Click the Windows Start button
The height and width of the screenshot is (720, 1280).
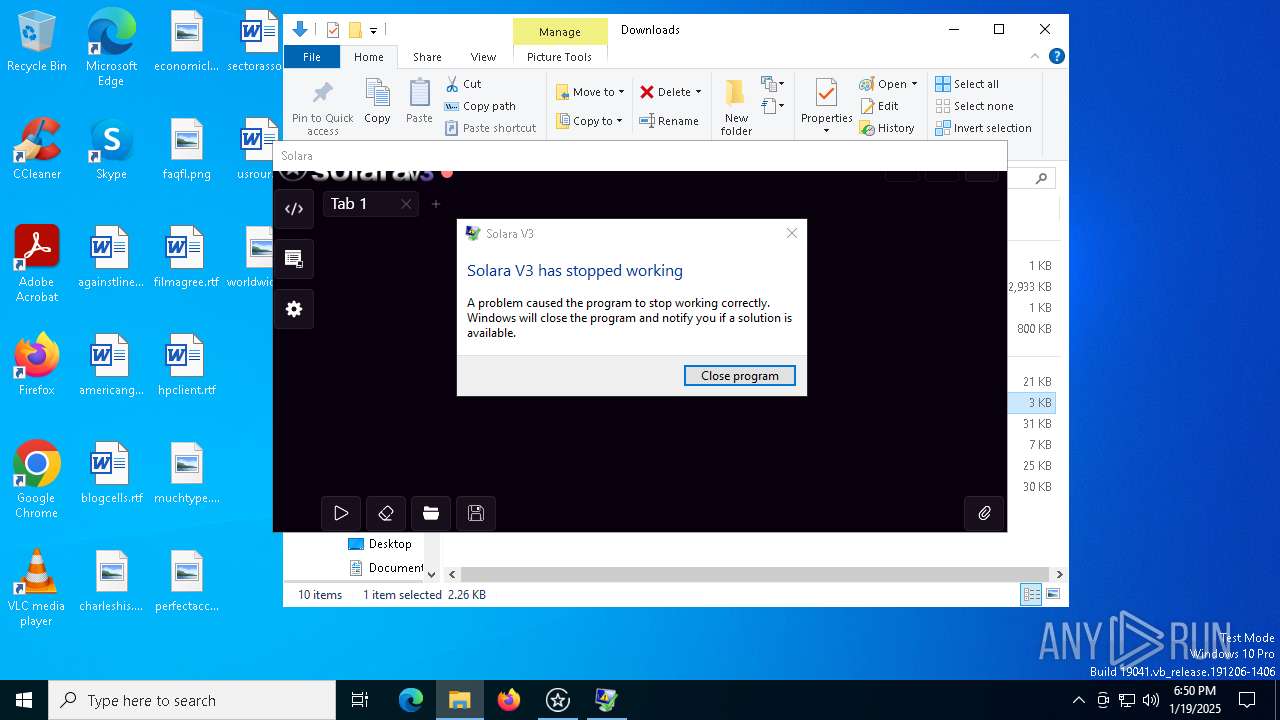click(24, 700)
